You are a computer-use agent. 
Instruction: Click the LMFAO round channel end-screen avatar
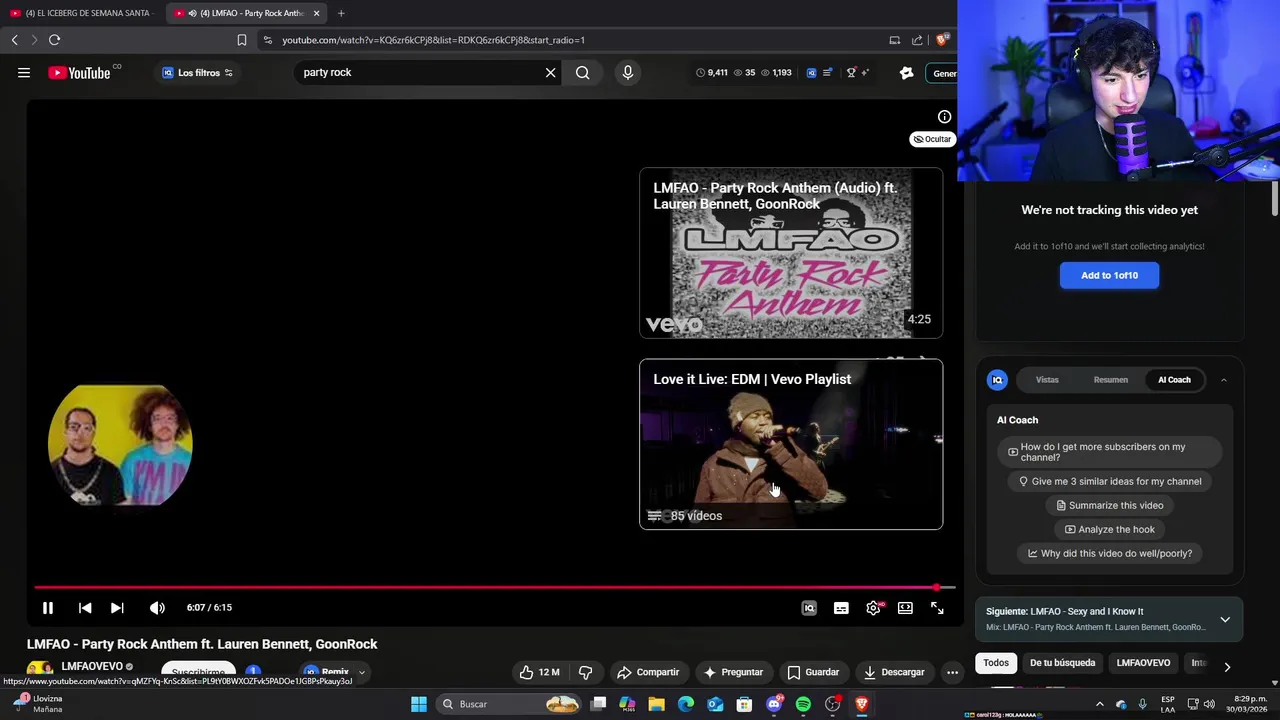coord(120,445)
